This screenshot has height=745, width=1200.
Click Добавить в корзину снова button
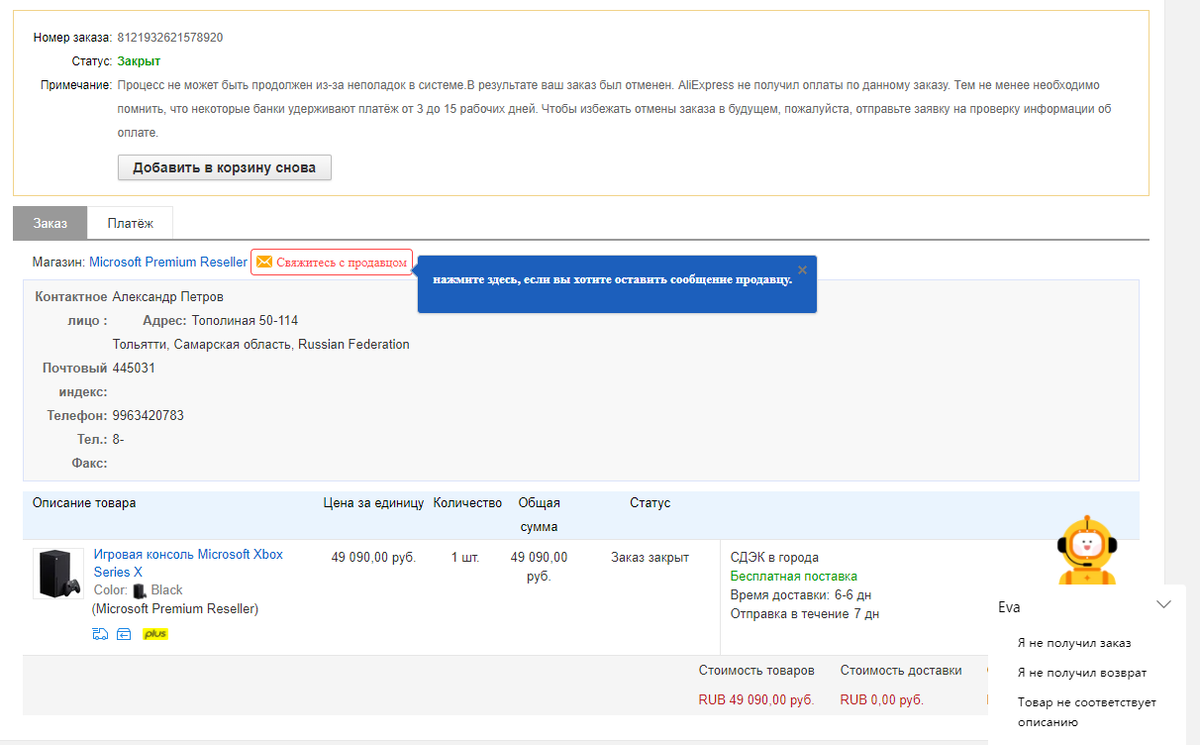224,167
